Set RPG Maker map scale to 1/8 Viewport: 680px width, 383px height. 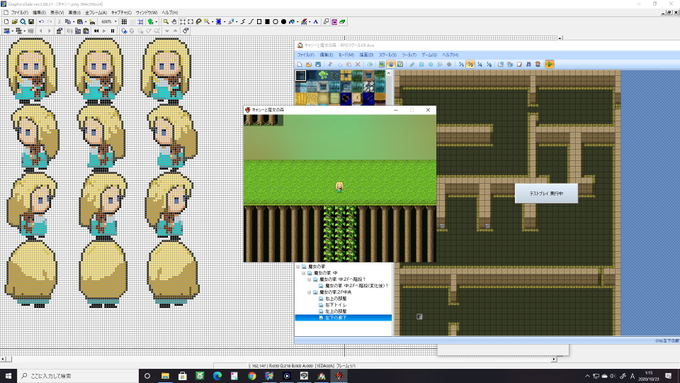[x=489, y=64]
